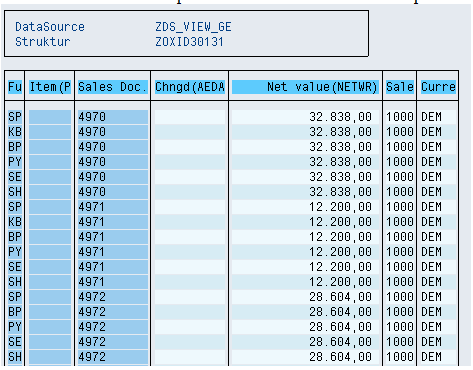Click KB function cell for document 4971
The width and height of the screenshot is (473, 370).
click(x=15, y=222)
